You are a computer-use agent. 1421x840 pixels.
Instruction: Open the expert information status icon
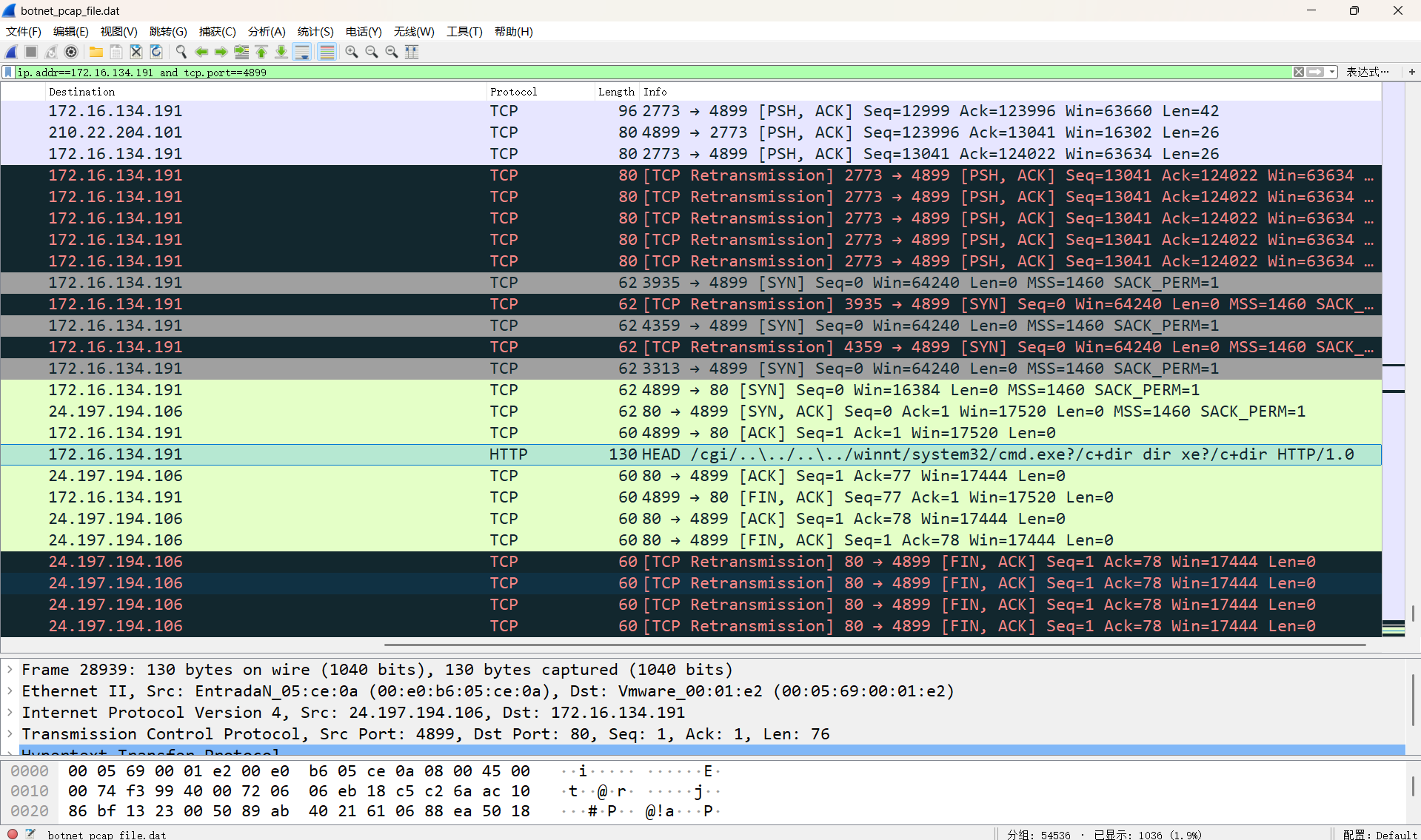(13, 834)
